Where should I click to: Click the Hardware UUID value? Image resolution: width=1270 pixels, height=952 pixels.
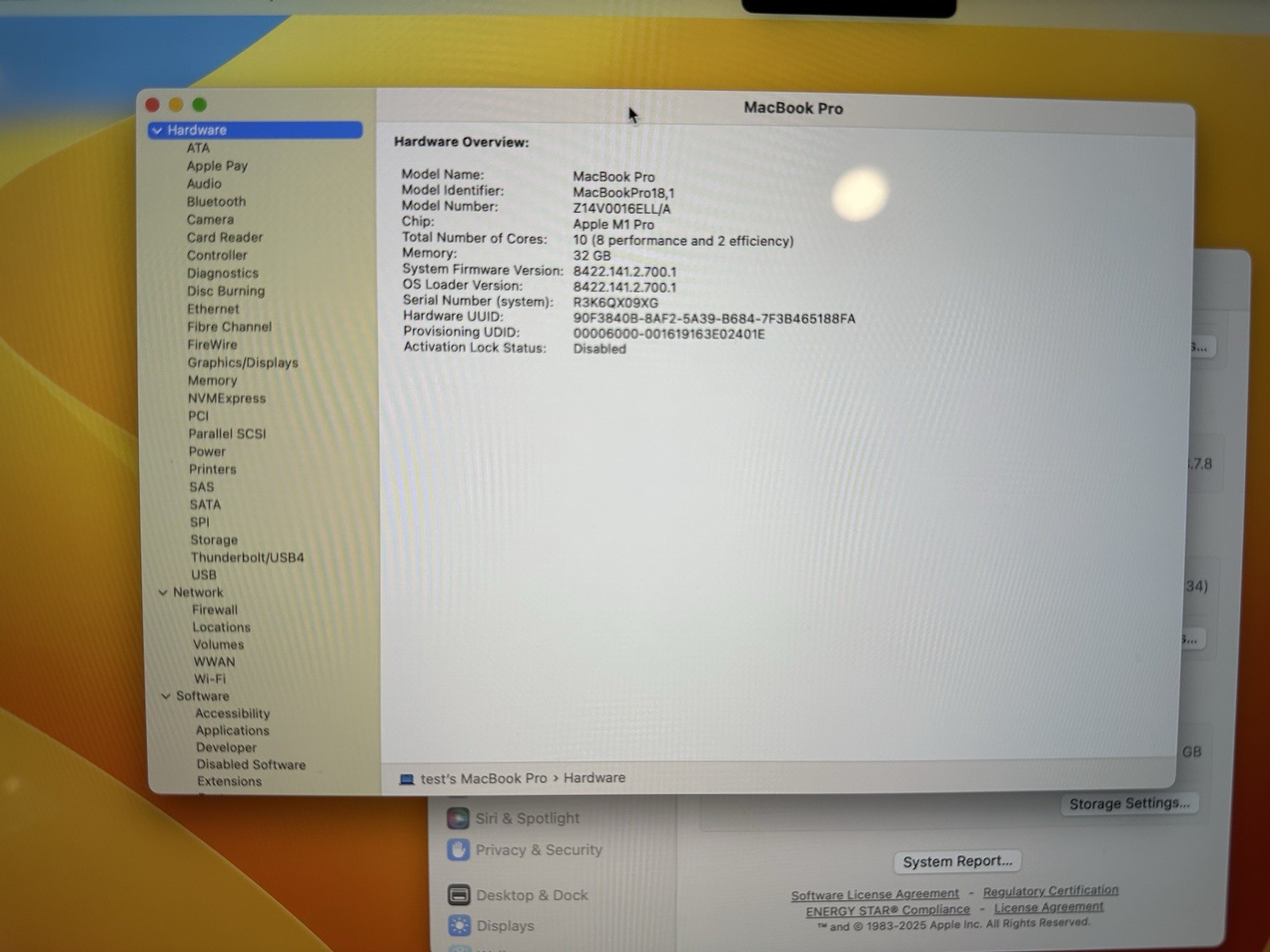pos(714,319)
